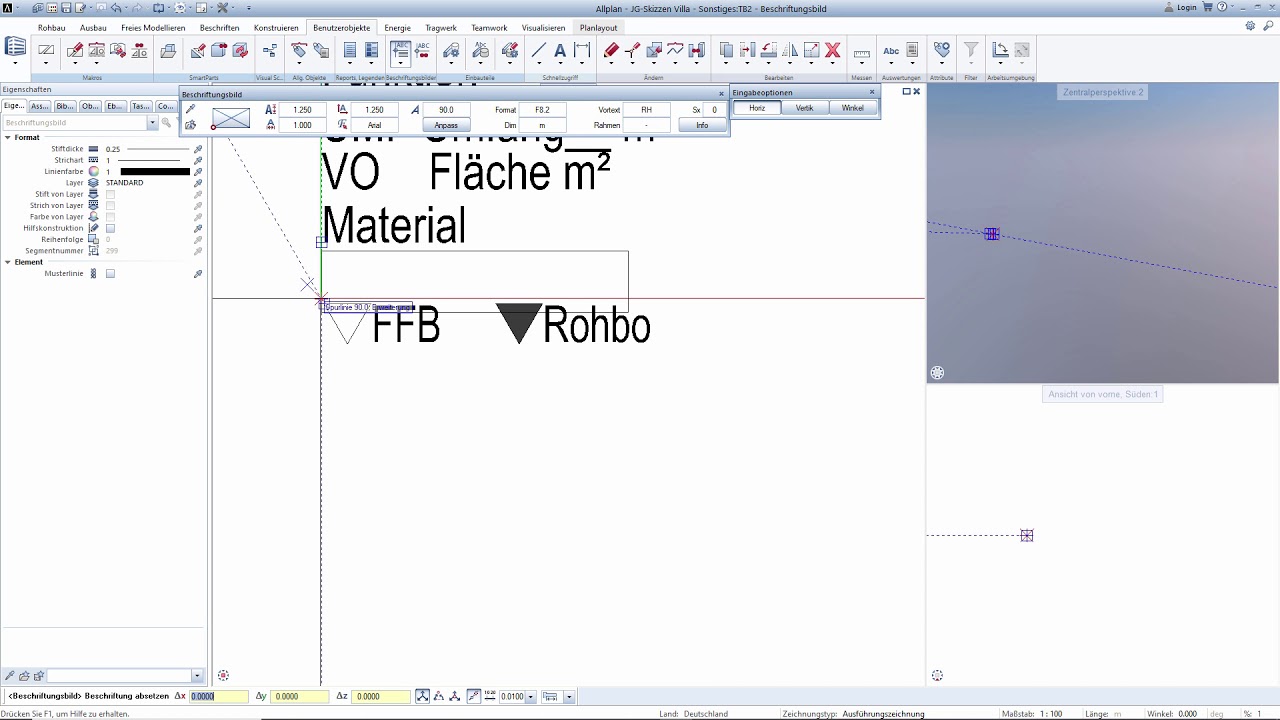Click the eyedropper next to Stiftdicke
1280x720 pixels.
(198, 149)
